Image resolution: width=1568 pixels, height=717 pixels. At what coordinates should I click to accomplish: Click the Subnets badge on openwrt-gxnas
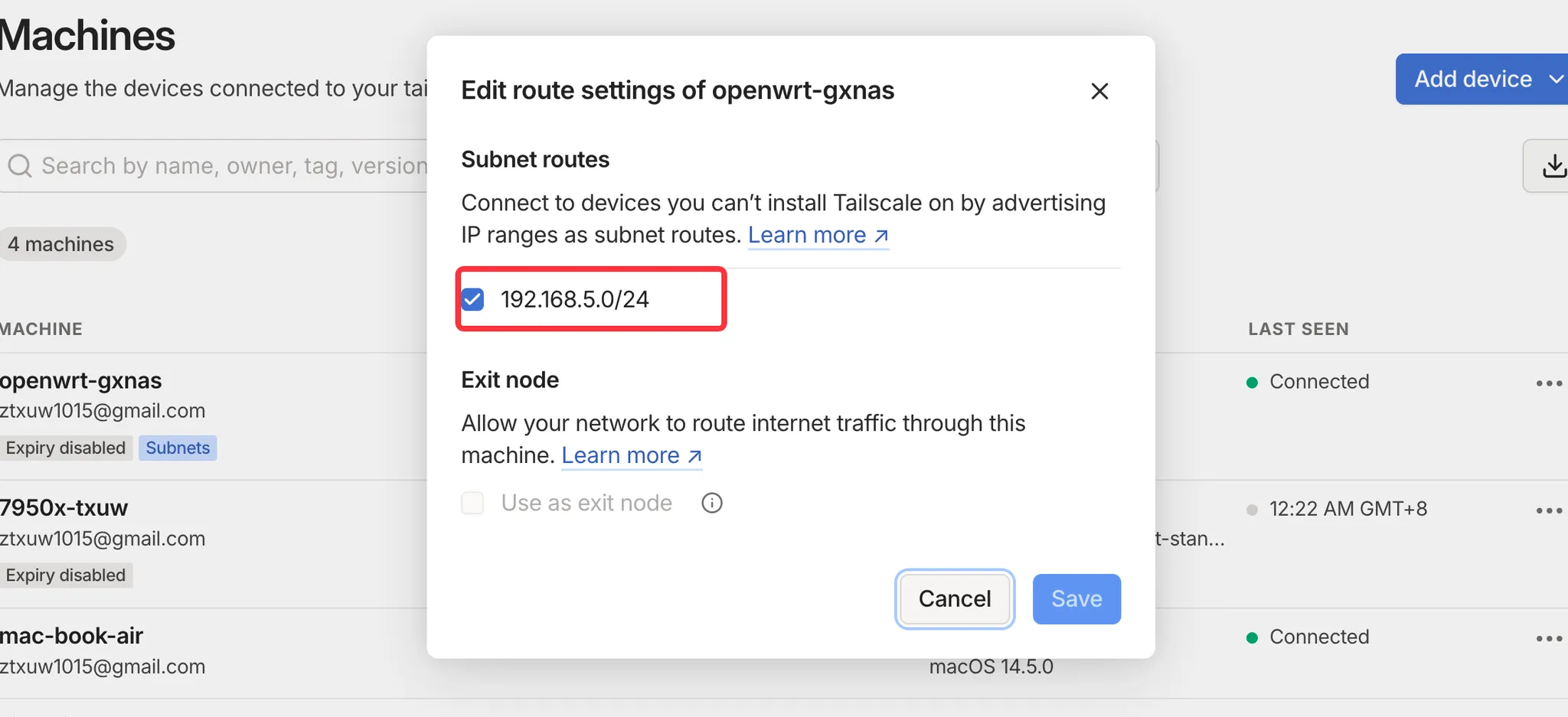178,448
